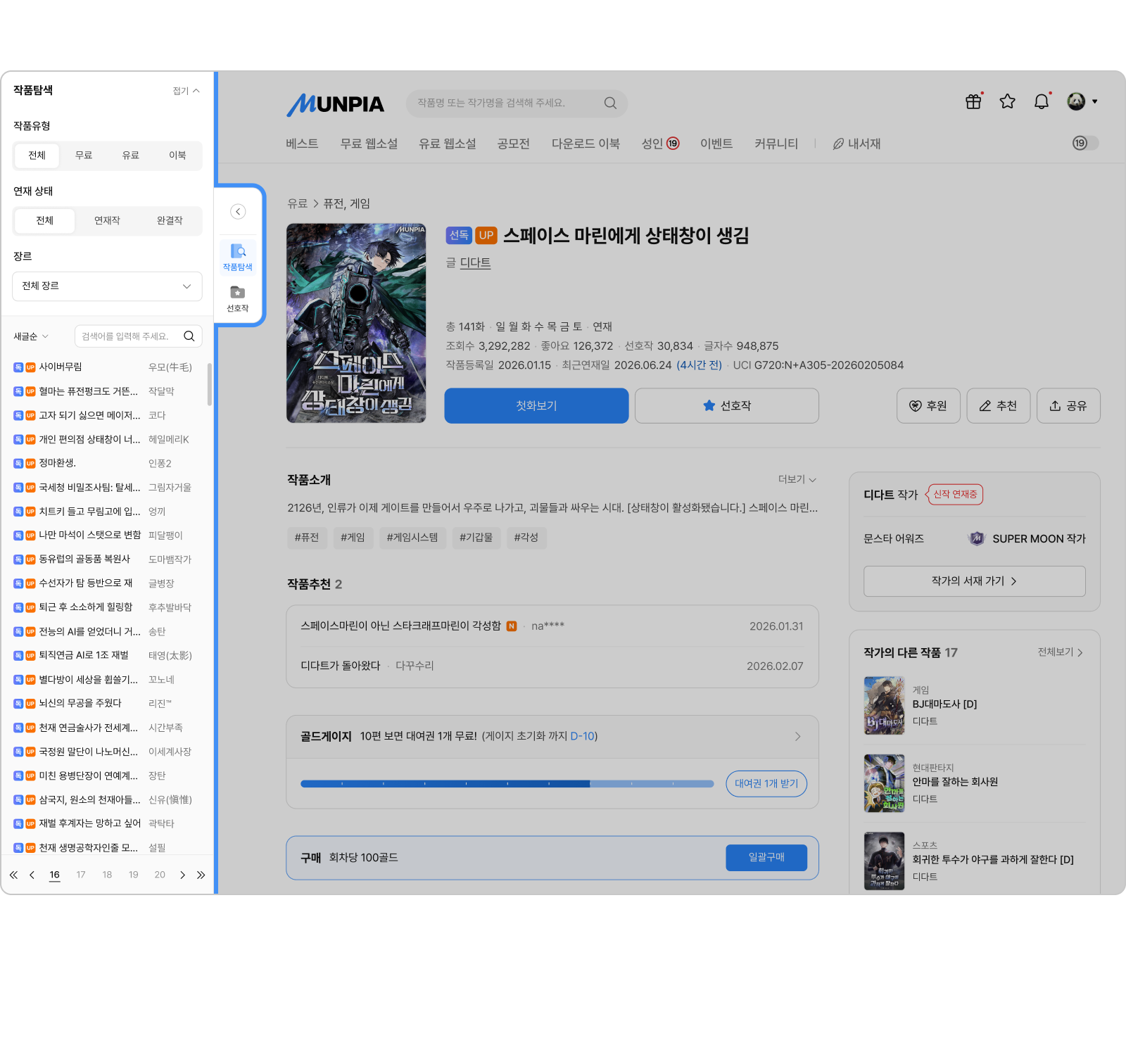The width and height of the screenshot is (1126, 1064).
Task: Open favorites star icon in header
Action: [1007, 101]
